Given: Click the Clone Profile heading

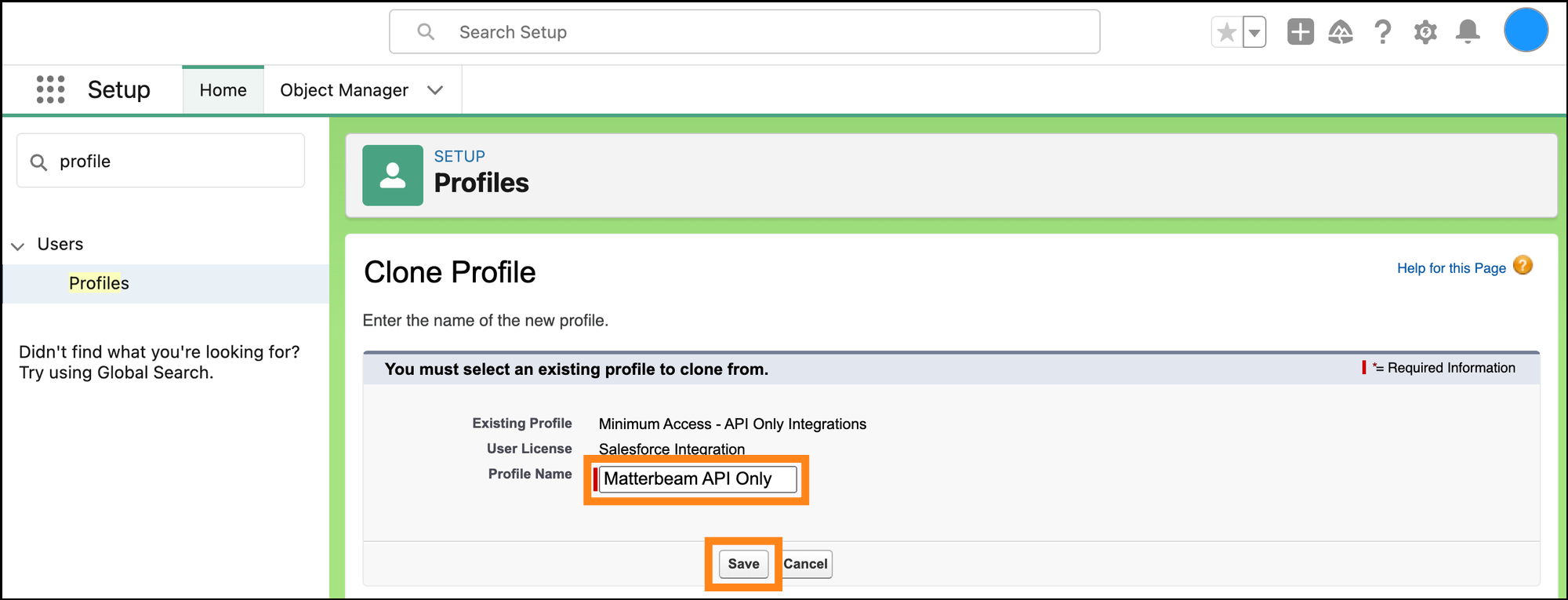Looking at the screenshot, I should coord(450,272).
